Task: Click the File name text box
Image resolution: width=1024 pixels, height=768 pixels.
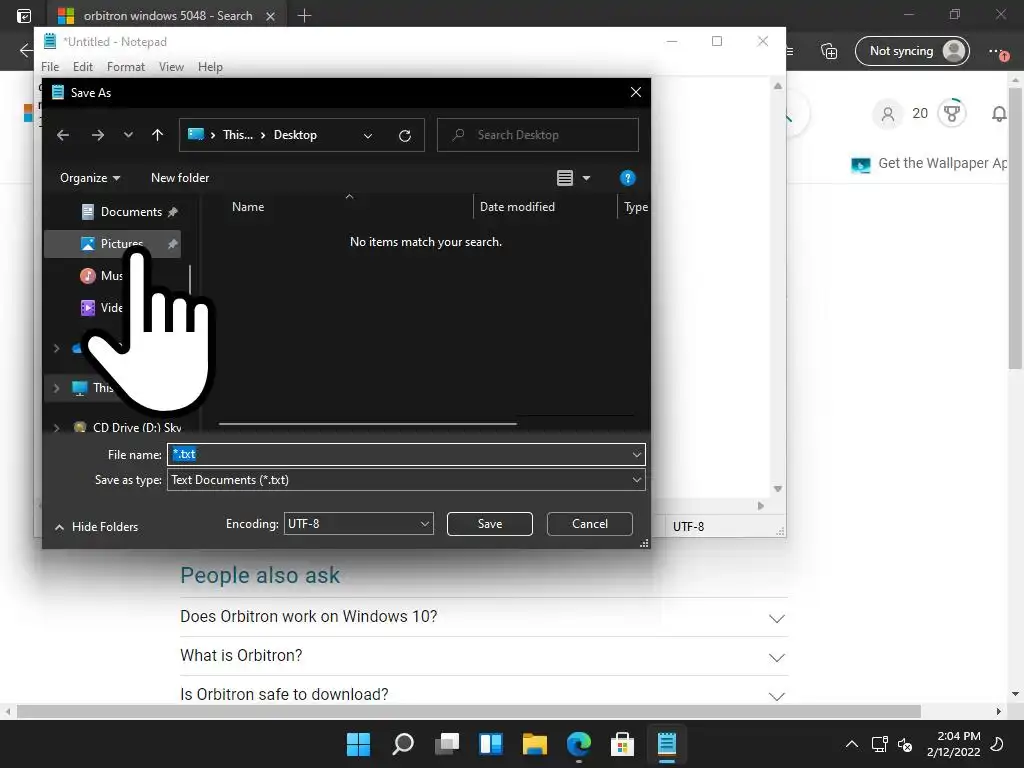Action: 398,455
